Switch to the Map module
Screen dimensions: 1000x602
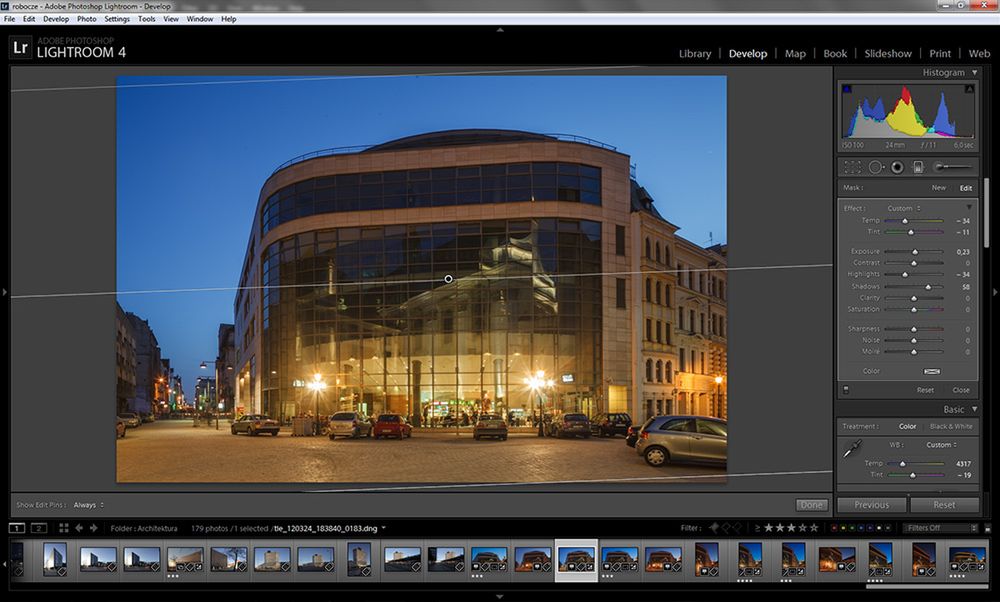coord(795,54)
